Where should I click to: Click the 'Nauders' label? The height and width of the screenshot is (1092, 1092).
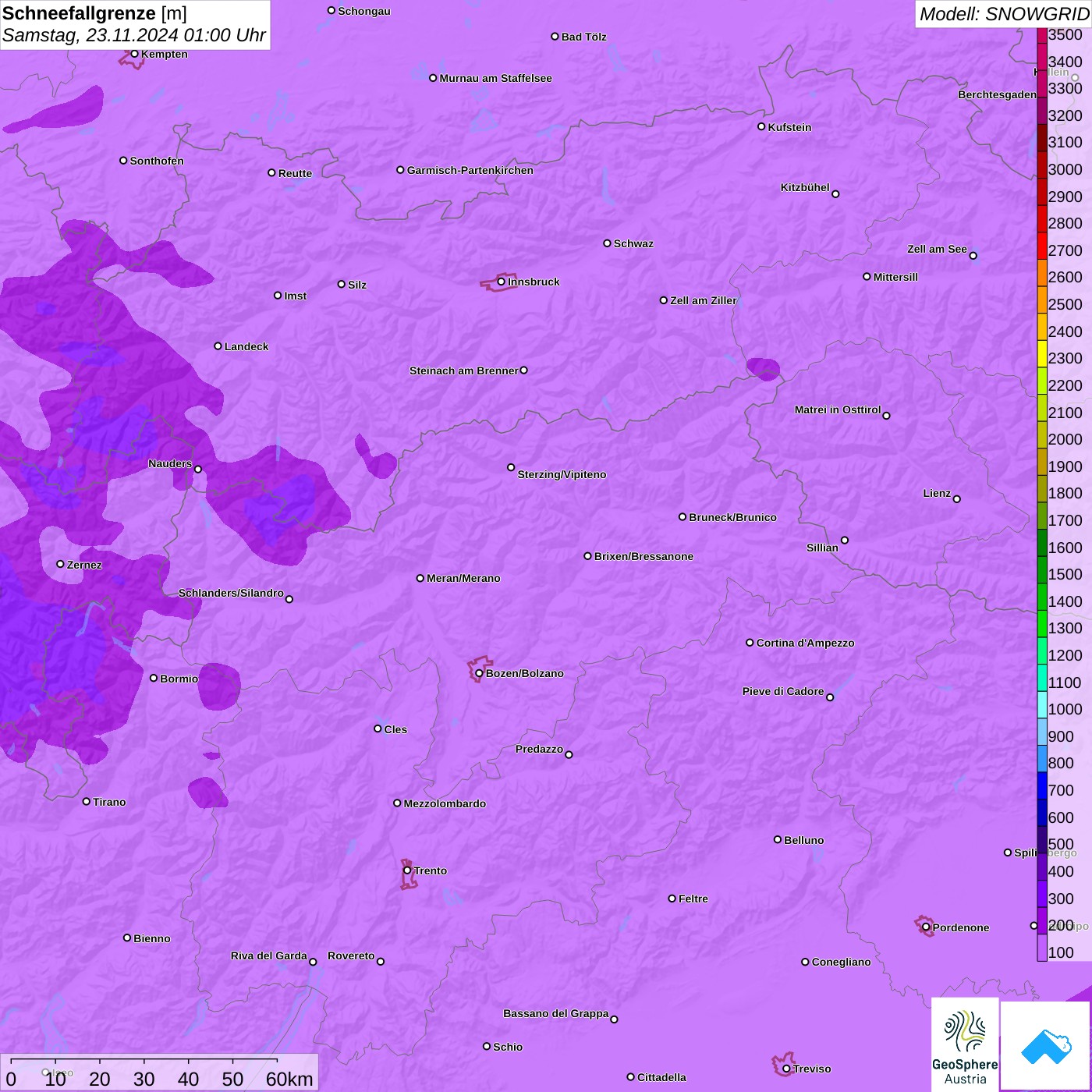pos(170,463)
